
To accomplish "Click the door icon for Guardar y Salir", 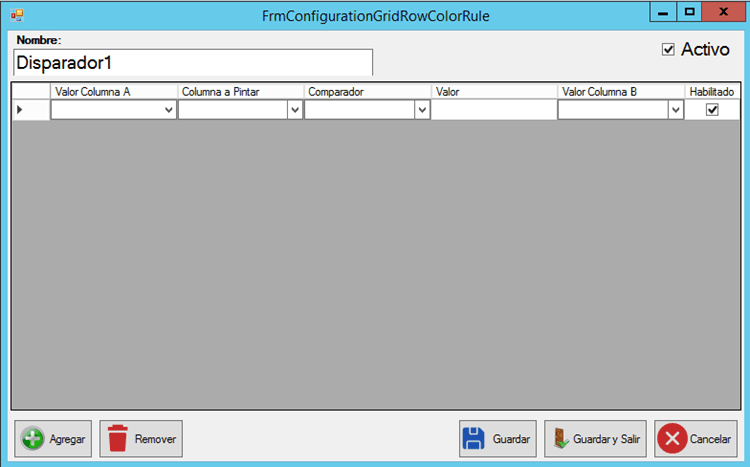I will (559, 439).
